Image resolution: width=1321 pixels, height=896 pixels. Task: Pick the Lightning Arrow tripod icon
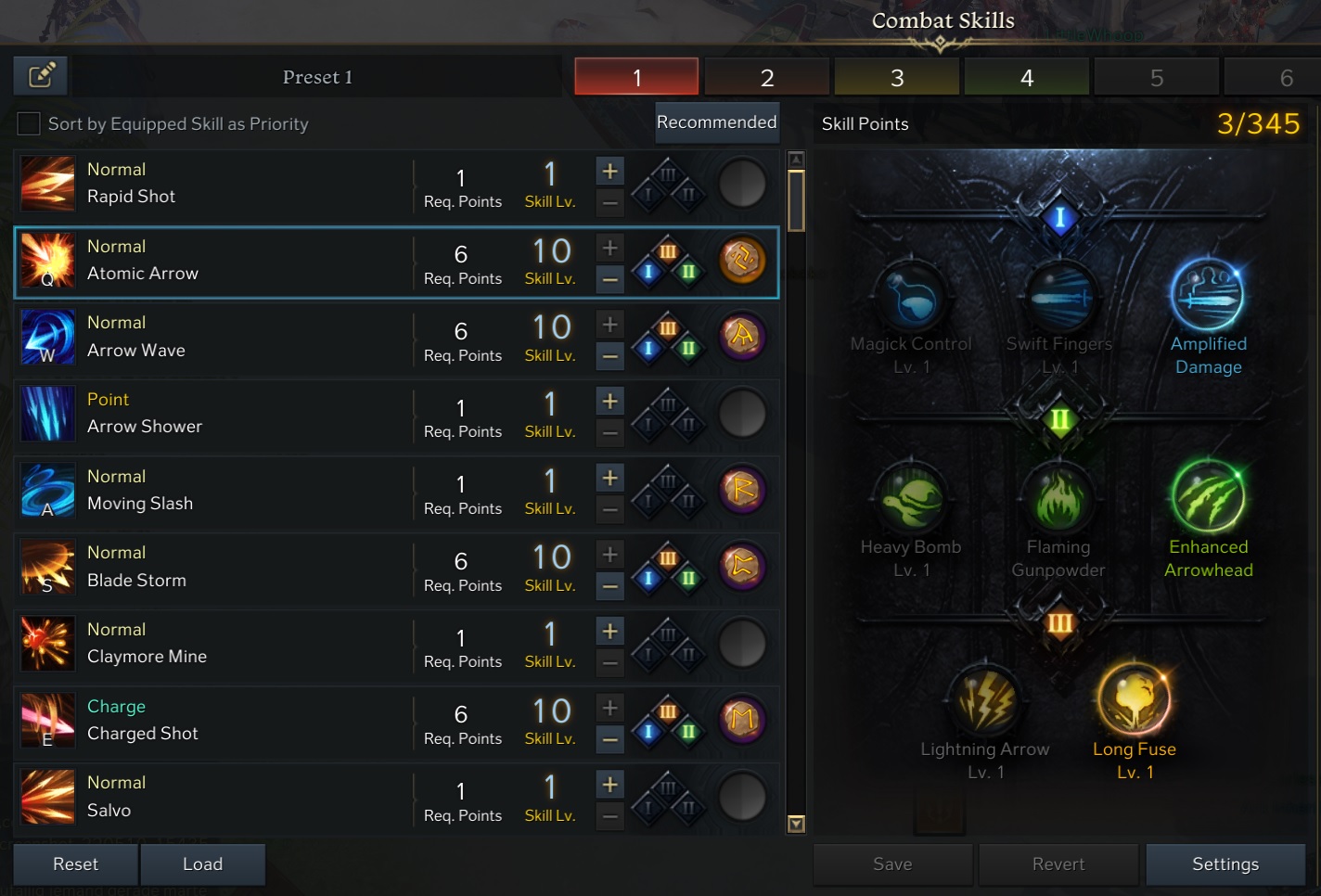pyautogui.click(x=985, y=700)
